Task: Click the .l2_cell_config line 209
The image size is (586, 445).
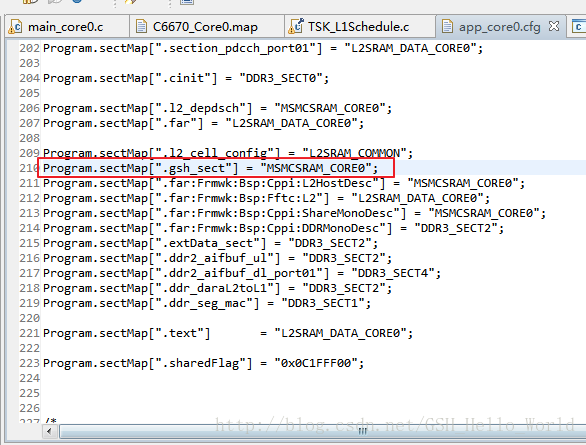Action: [228, 153]
